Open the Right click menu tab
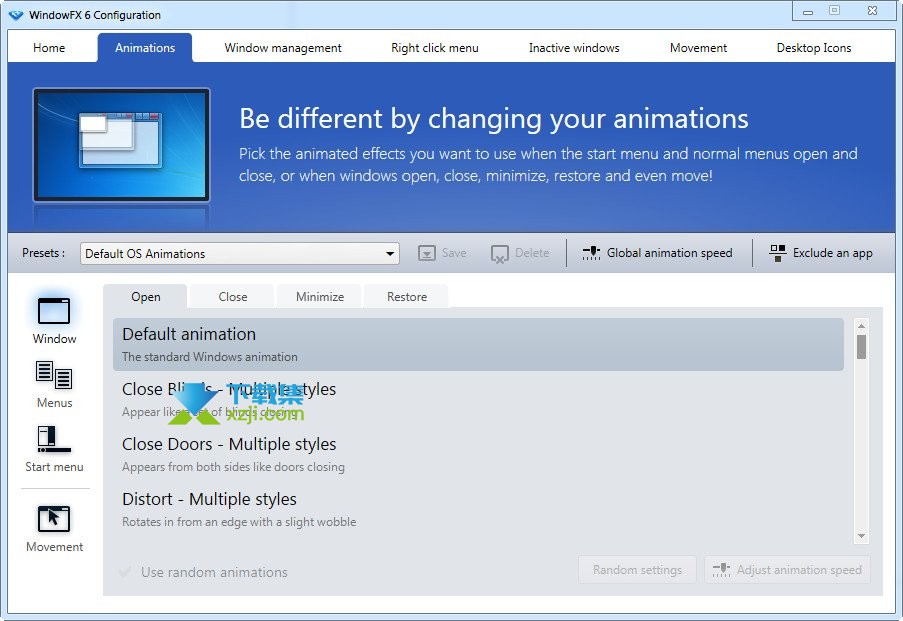The image size is (903, 621). [x=435, y=48]
